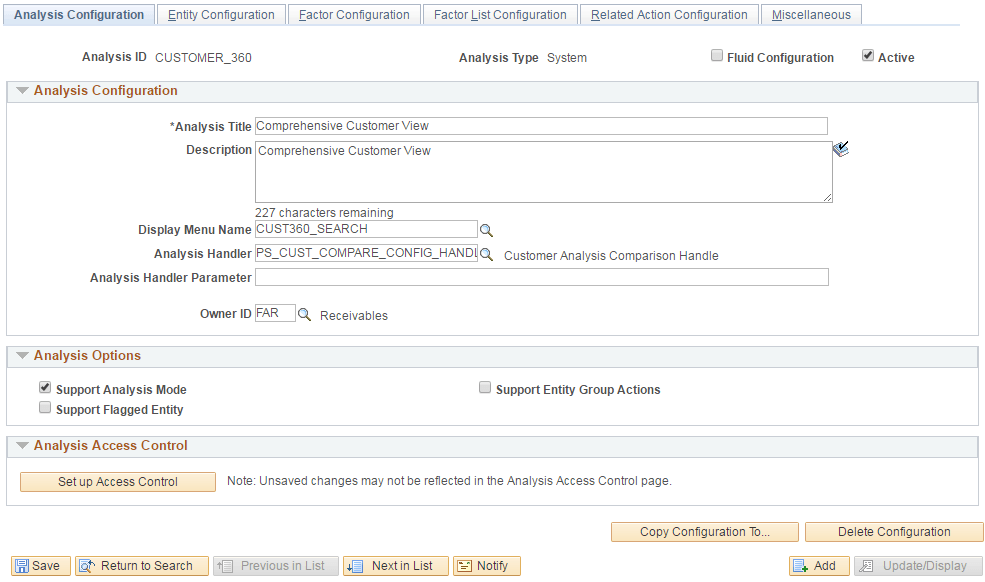Select the Notify icon
Viewport: 985px width, 582px height.
(x=467, y=565)
